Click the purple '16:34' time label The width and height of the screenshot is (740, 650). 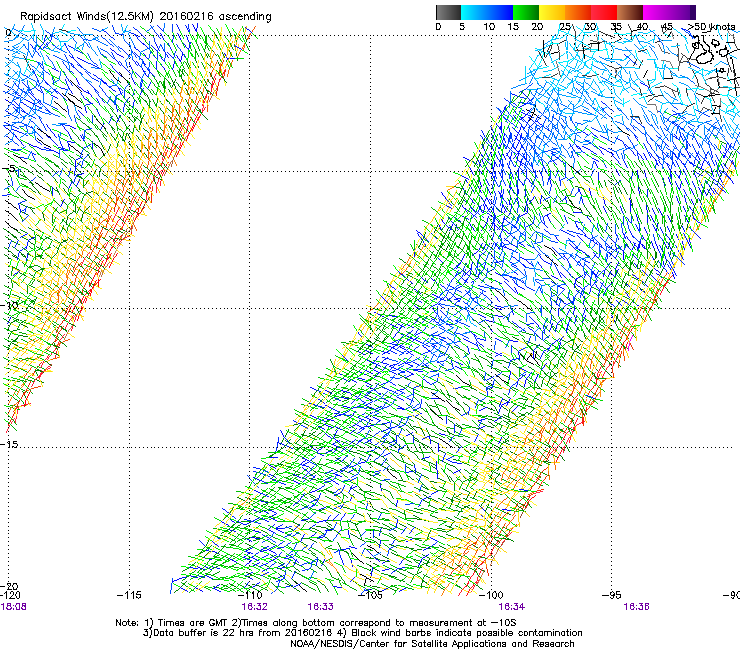tap(512, 607)
